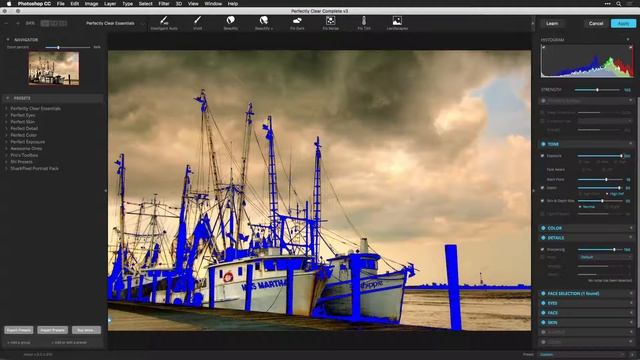This screenshot has width=640, height=360.
Task: Open the Filter menu
Action: pyautogui.click(x=164, y=4)
